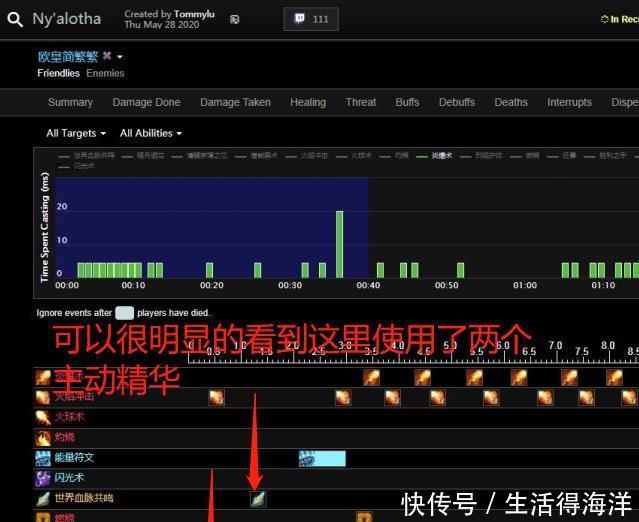Click the 世界血脉共鸣 cast icon on the timeline
The image size is (639, 522).
[x=258, y=499]
